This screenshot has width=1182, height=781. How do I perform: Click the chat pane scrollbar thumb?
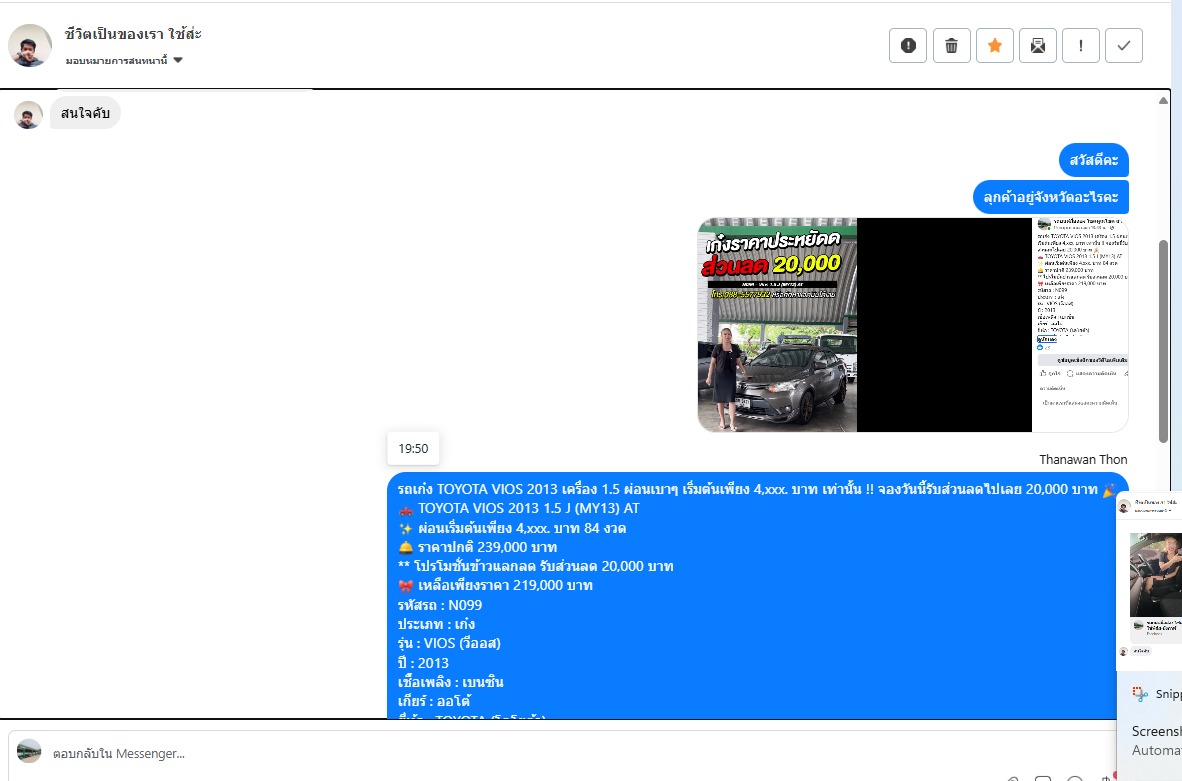click(1163, 341)
